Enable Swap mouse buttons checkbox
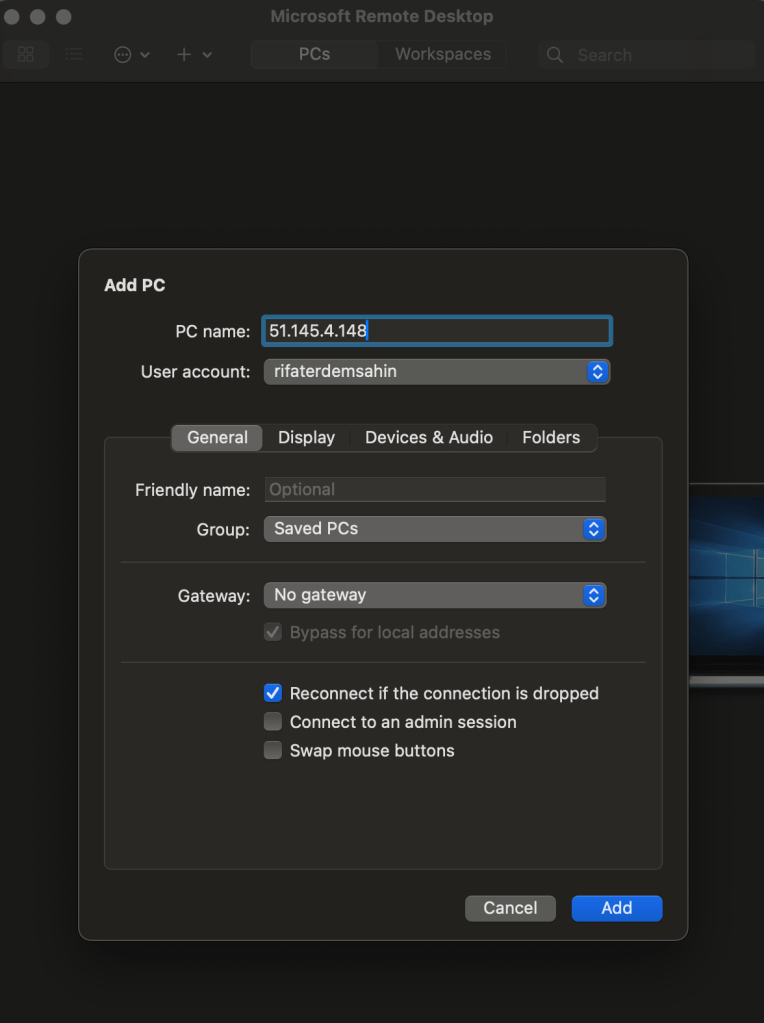The height and width of the screenshot is (1023, 764). [x=273, y=750]
